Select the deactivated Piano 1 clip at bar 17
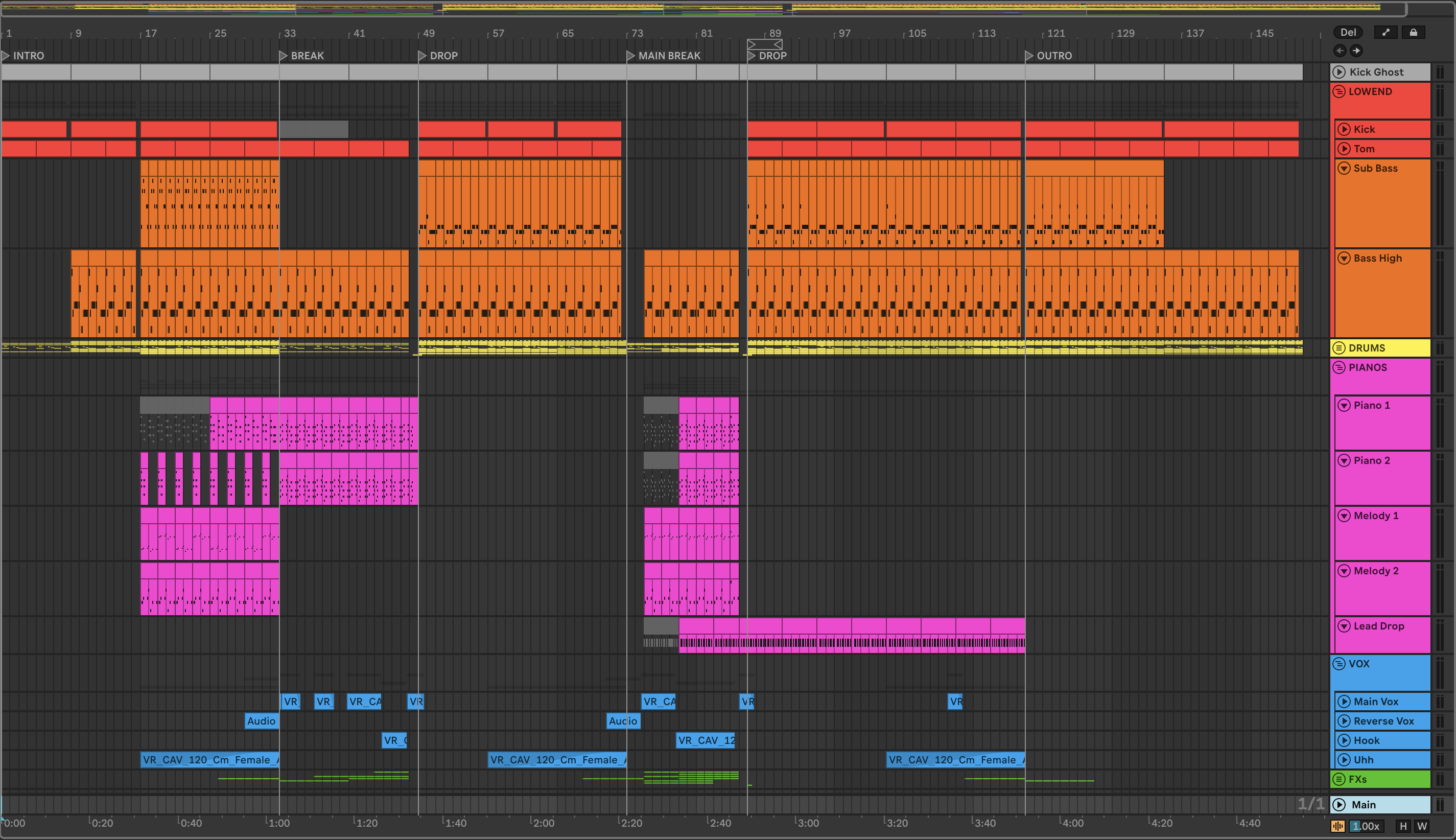This screenshot has width=1456, height=840. (x=175, y=423)
